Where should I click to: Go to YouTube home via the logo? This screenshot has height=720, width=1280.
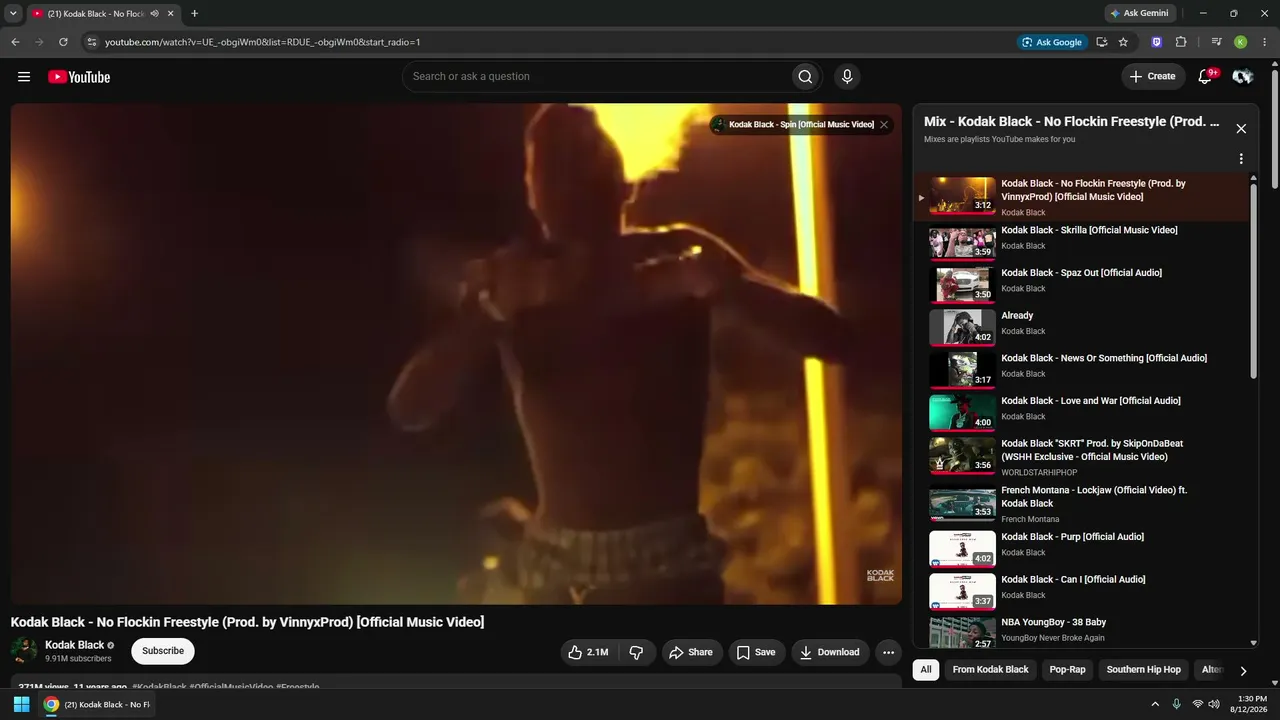click(x=79, y=77)
